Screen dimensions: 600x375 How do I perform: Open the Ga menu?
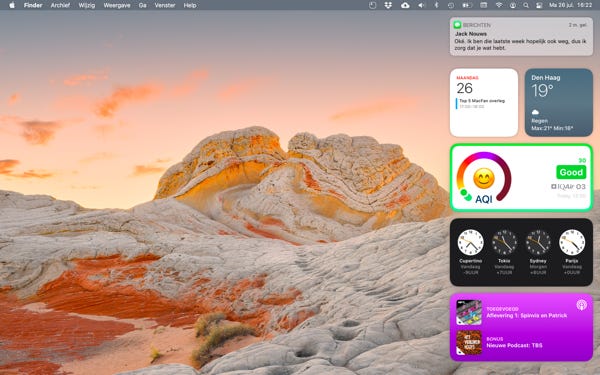(x=142, y=5)
